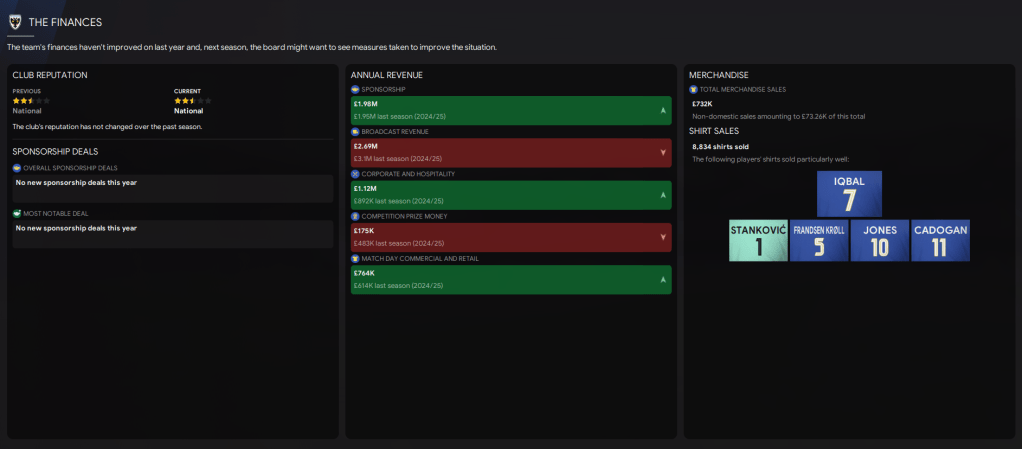Click the down arrow on the Competition Prize Money bar
The height and width of the screenshot is (449, 1022).
[x=663, y=237]
